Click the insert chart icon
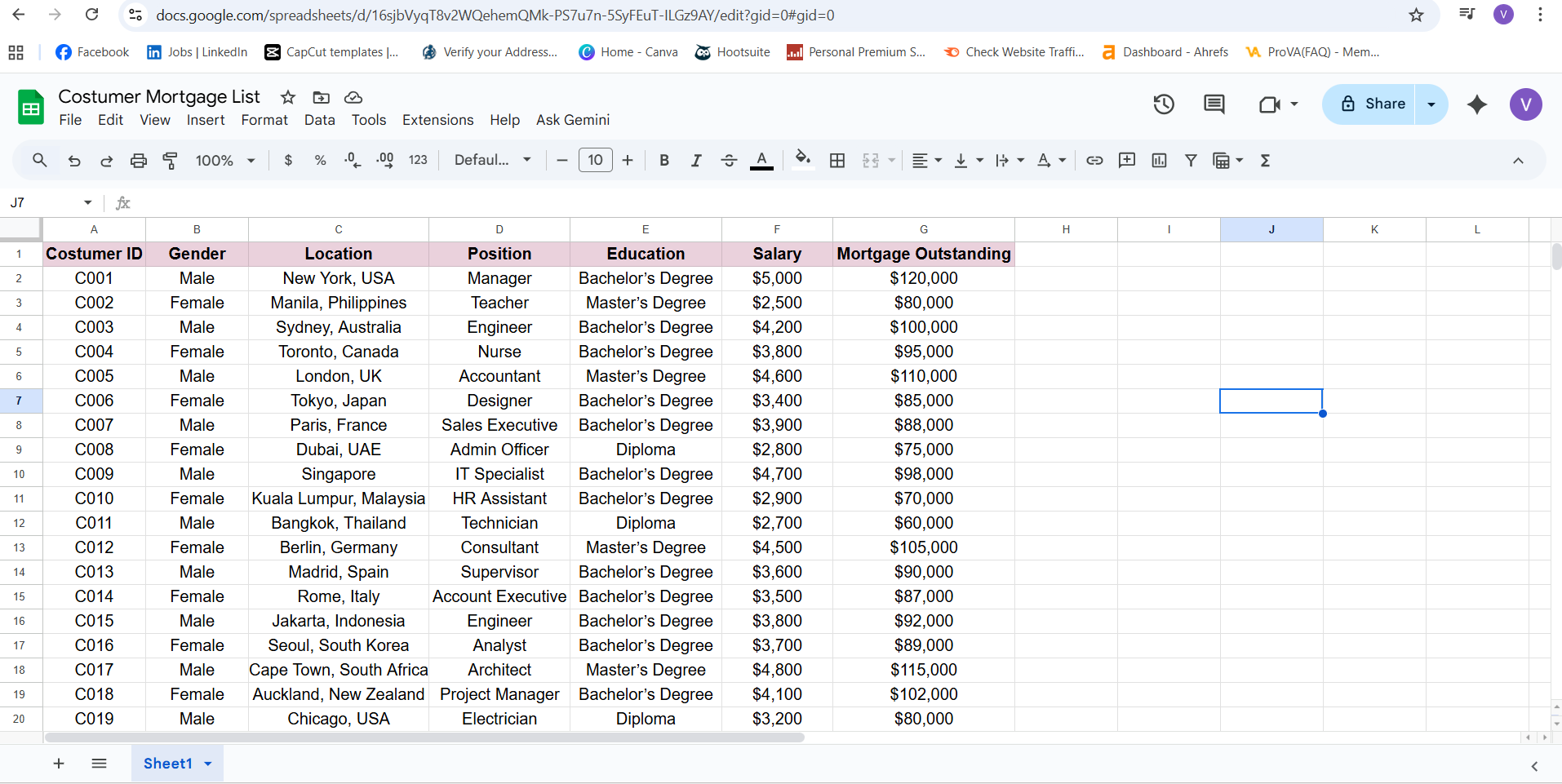 (1159, 161)
